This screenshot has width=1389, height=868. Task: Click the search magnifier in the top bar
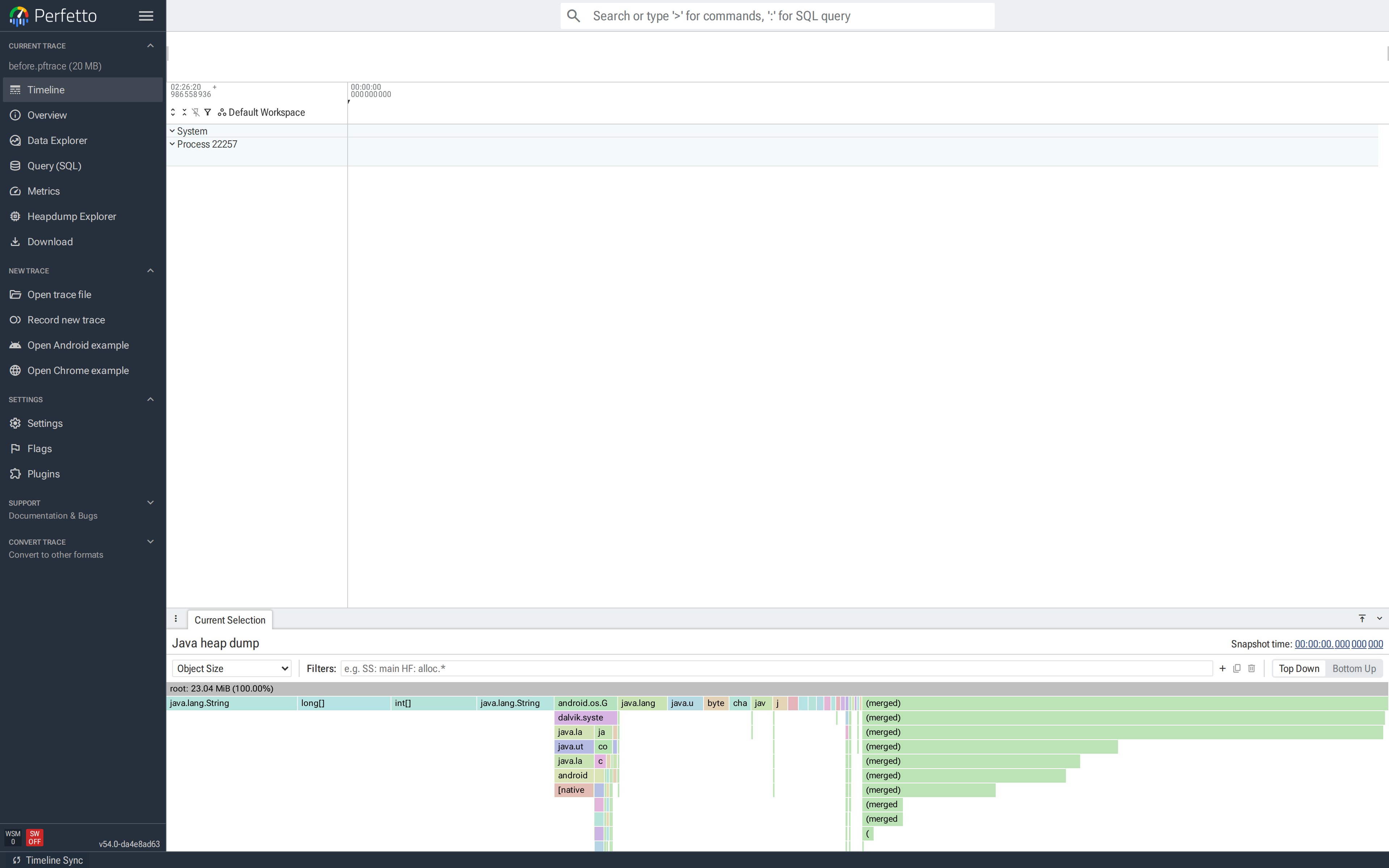(x=573, y=16)
